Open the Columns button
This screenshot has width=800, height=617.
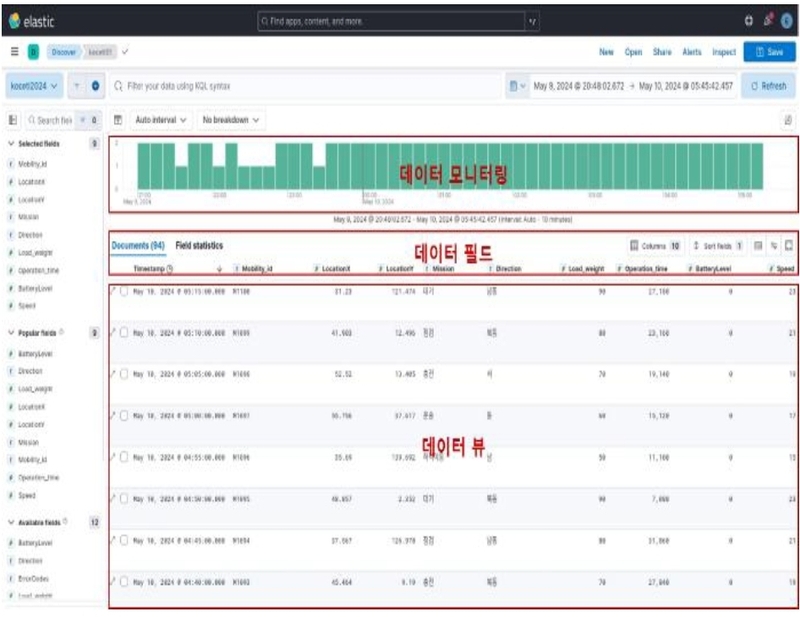click(x=656, y=246)
